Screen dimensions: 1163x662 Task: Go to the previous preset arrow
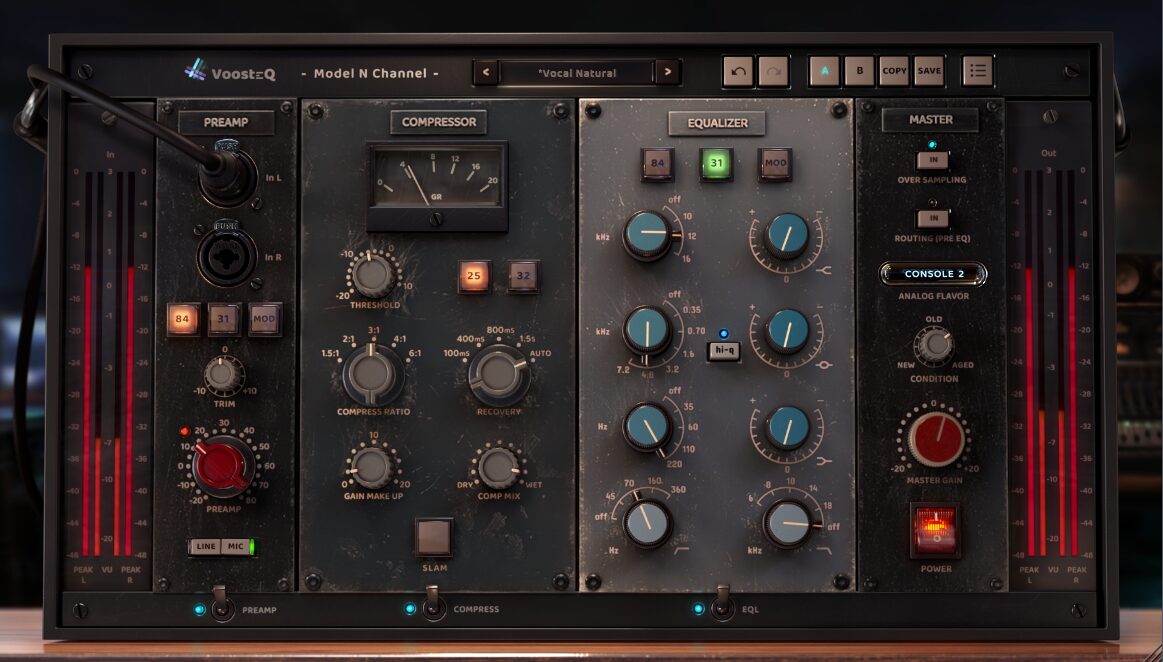click(x=486, y=72)
